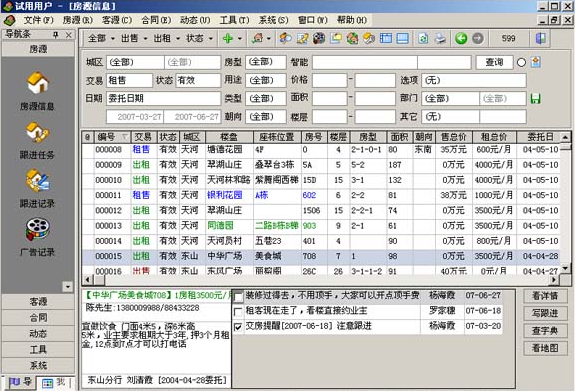Expand the 状态 toolbar dropdown

199,38
